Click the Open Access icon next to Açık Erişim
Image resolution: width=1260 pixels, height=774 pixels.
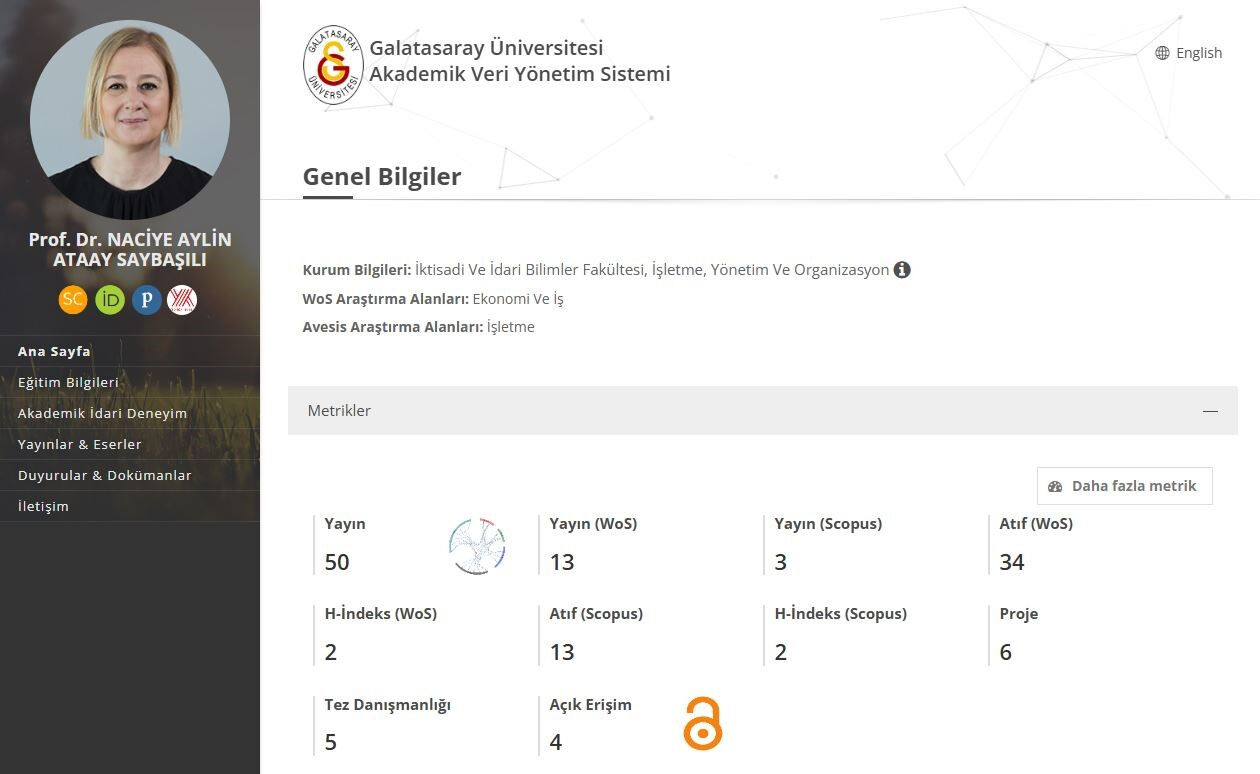[x=702, y=724]
